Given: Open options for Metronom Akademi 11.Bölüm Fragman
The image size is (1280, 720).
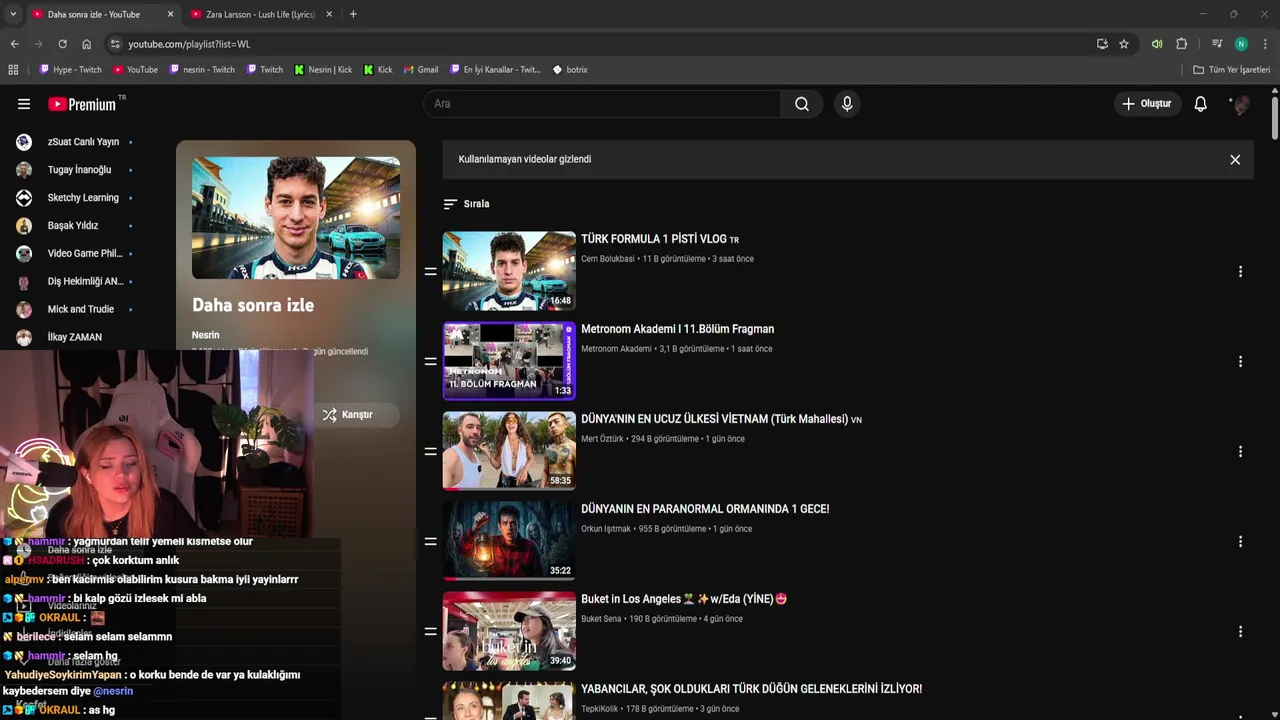Looking at the screenshot, I should [x=1240, y=361].
